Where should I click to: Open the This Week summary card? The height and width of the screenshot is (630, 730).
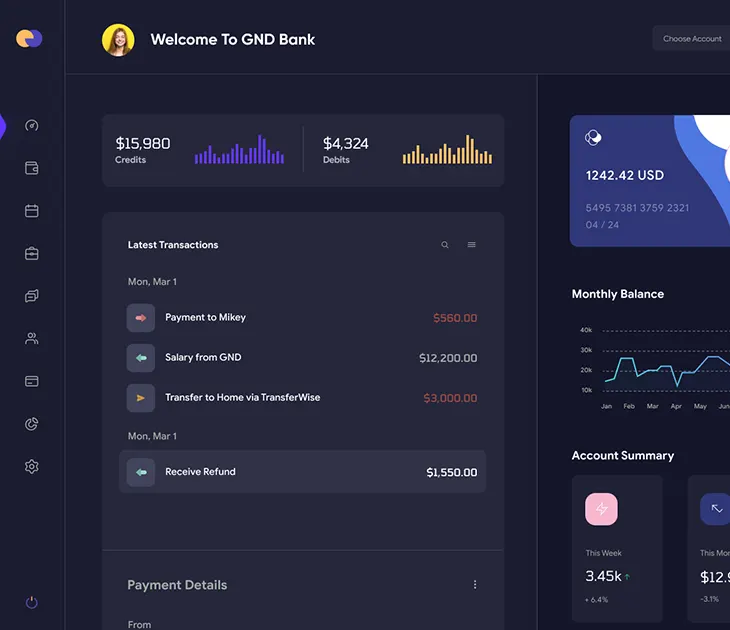tap(617, 549)
